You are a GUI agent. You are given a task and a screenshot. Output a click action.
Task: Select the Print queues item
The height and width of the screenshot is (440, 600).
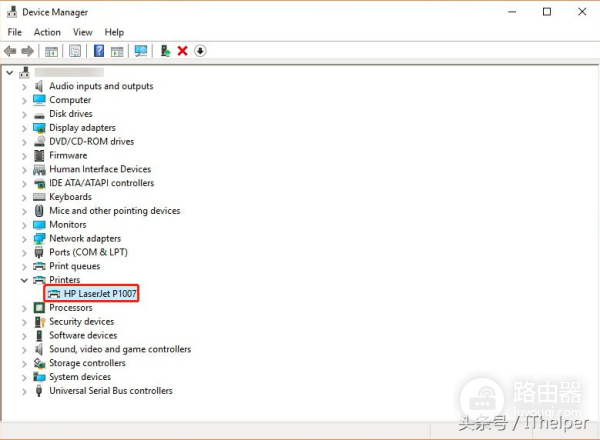pyautogui.click(x=75, y=266)
